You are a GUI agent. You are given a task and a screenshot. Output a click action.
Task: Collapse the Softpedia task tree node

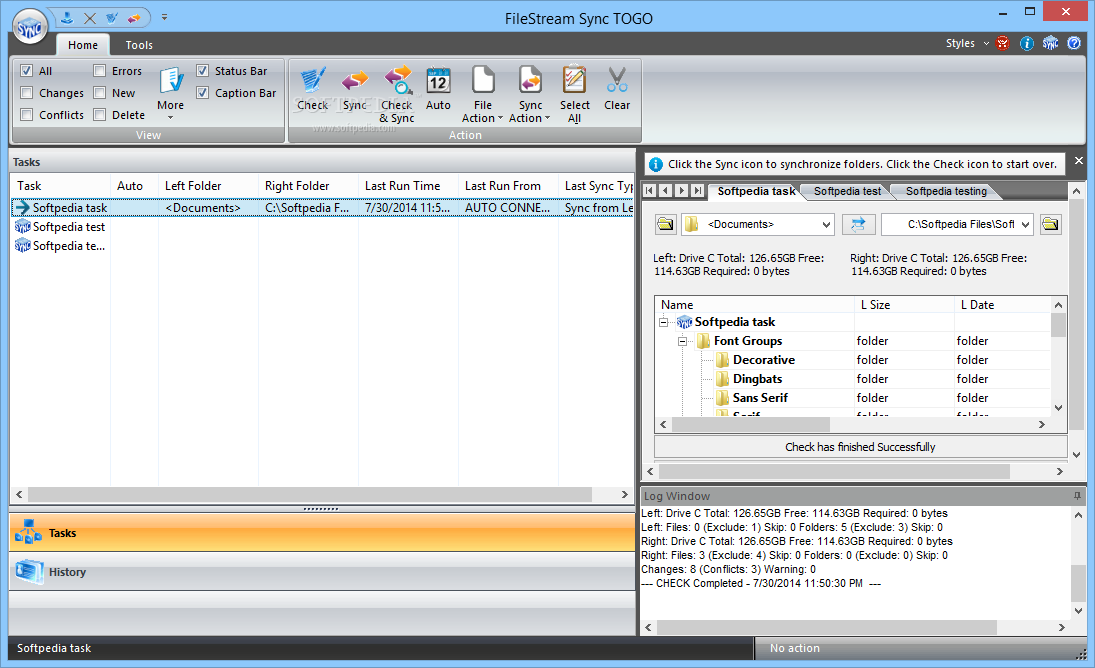click(x=663, y=322)
